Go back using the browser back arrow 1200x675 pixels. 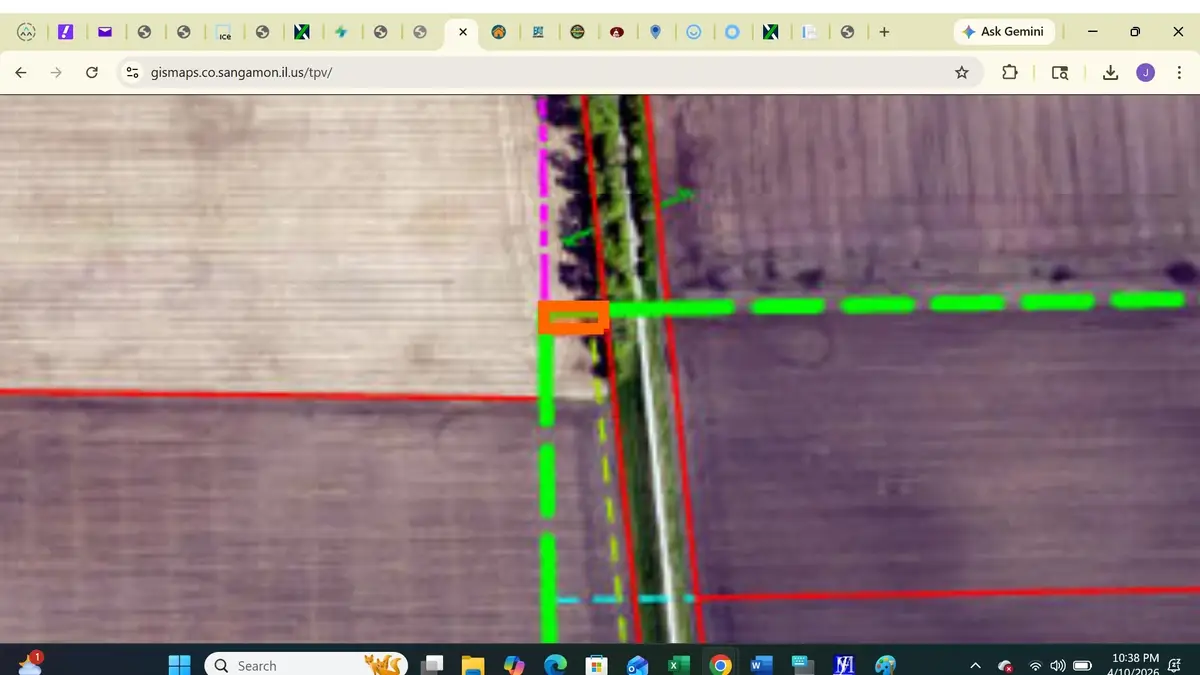pos(20,72)
